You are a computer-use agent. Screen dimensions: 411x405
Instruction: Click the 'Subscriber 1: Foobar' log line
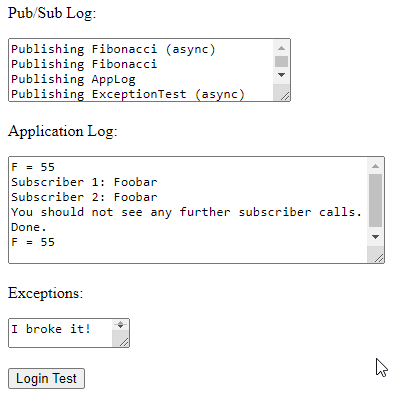click(x=84, y=182)
